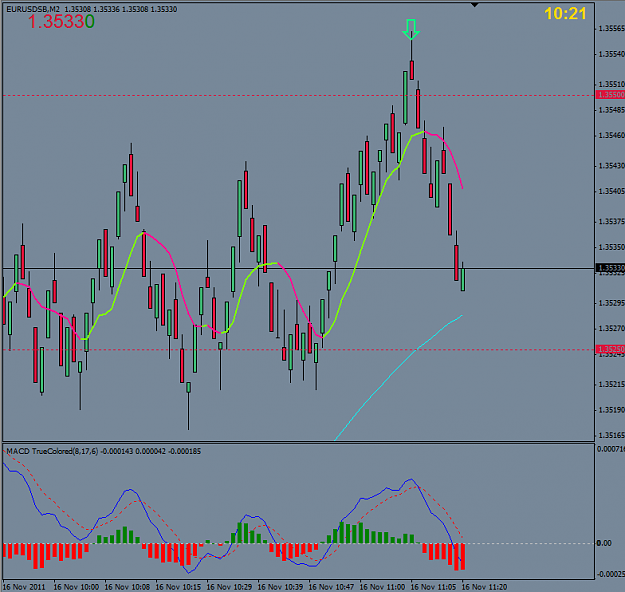Click the chart shift triangle marker at top
625x592 pixels.
pos(474,5)
